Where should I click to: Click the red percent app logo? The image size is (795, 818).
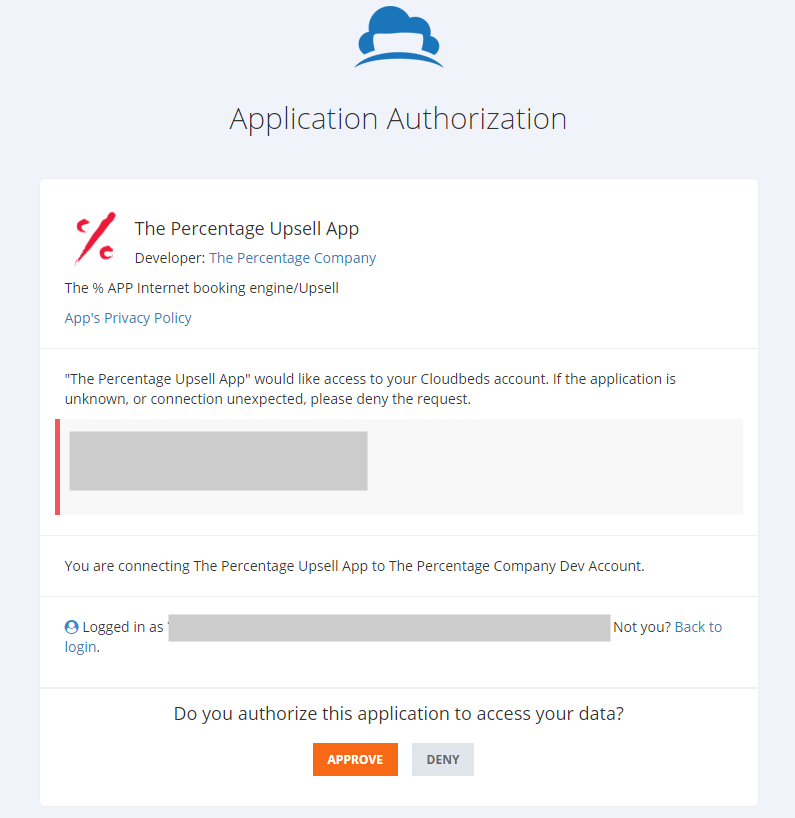point(95,239)
